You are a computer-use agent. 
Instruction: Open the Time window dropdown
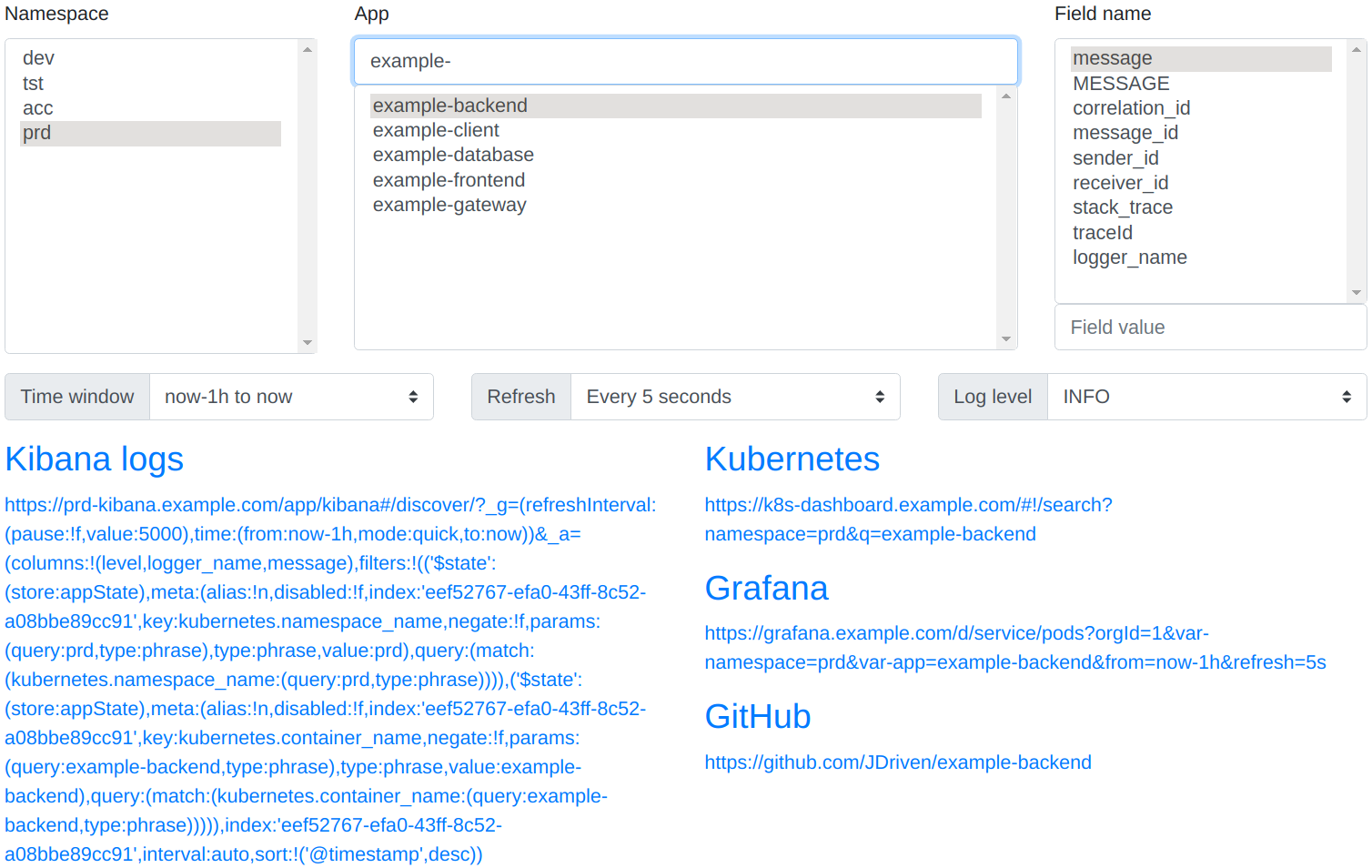[291, 397]
